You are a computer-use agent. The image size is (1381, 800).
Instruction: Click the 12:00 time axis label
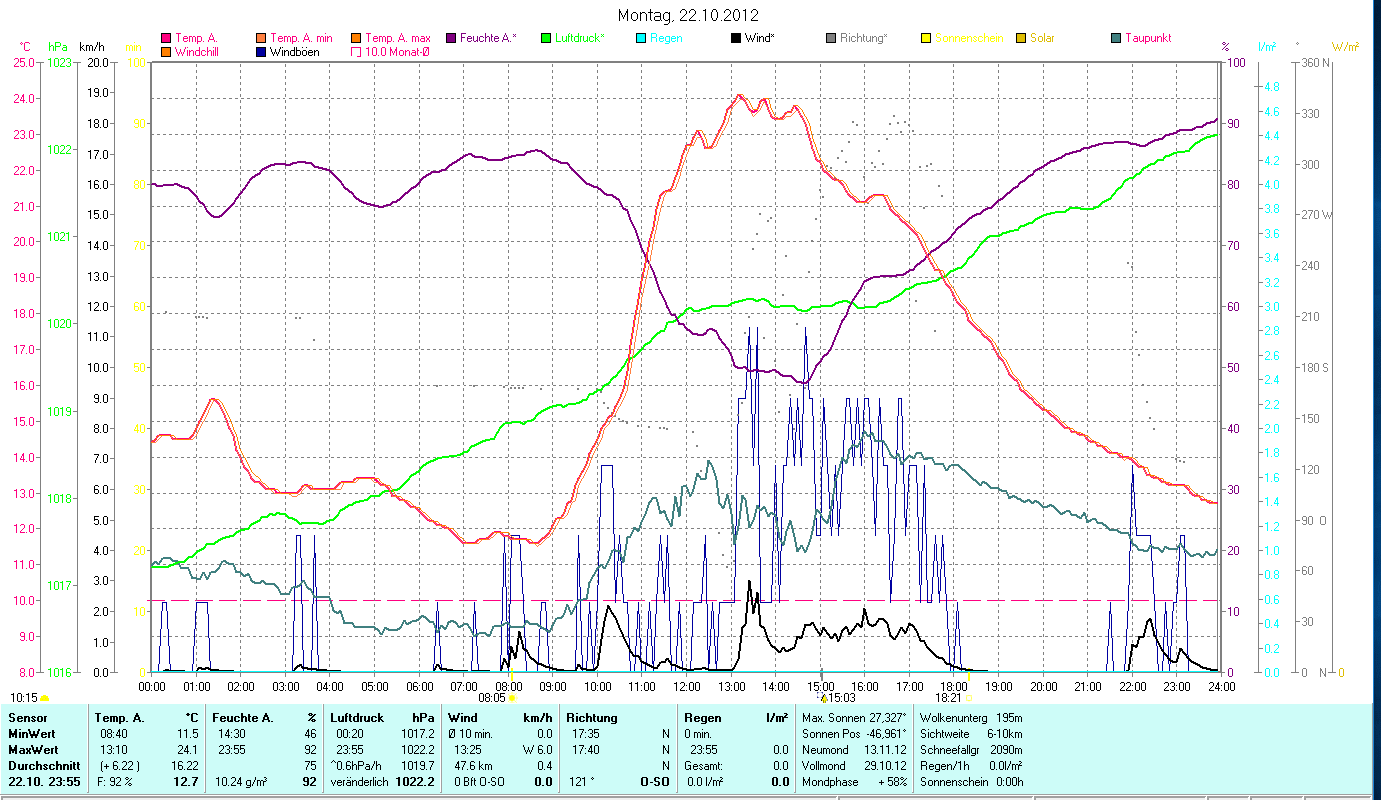687,686
